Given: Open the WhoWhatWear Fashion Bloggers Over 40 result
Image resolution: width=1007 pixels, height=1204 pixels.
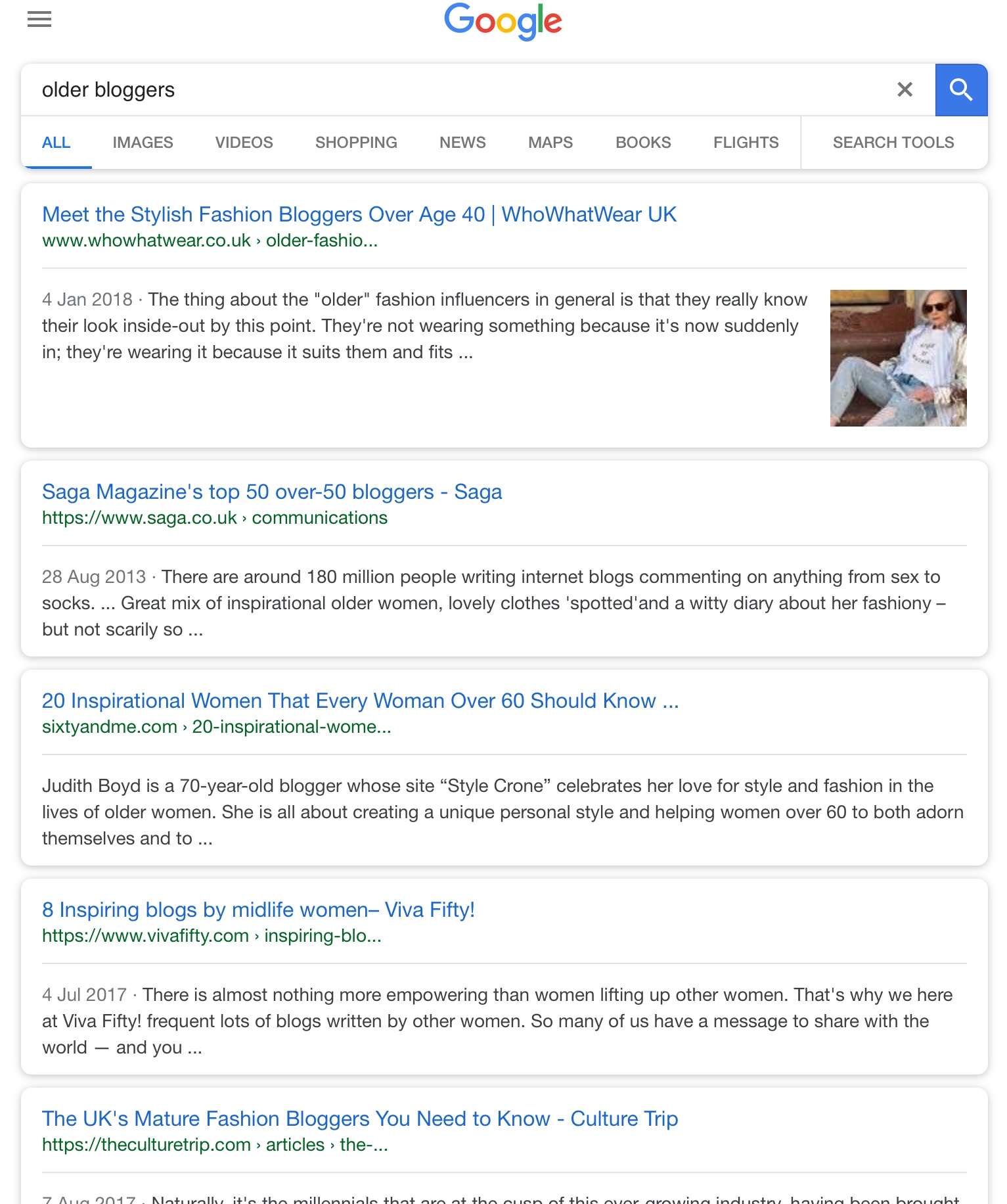Looking at the screenshot, I should pyautogui.click(x=359, y=215).
